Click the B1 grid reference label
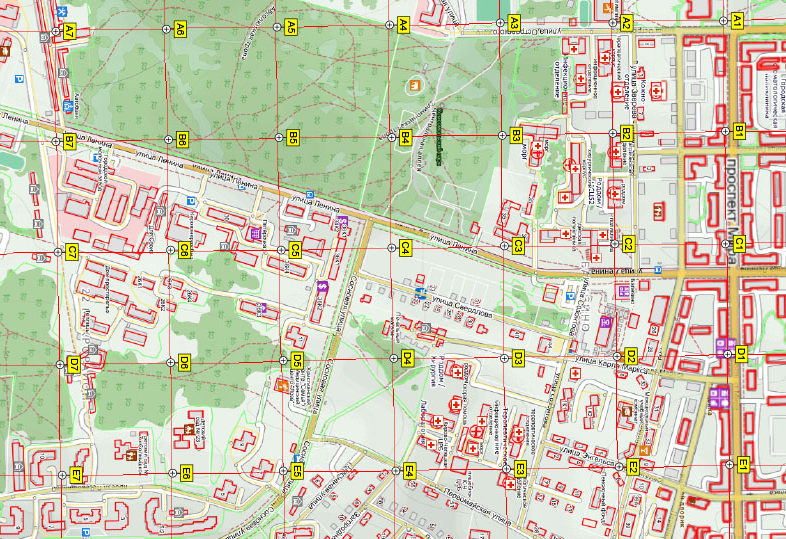The width and height of the screenshot is (786, 539). pos(739,131)
